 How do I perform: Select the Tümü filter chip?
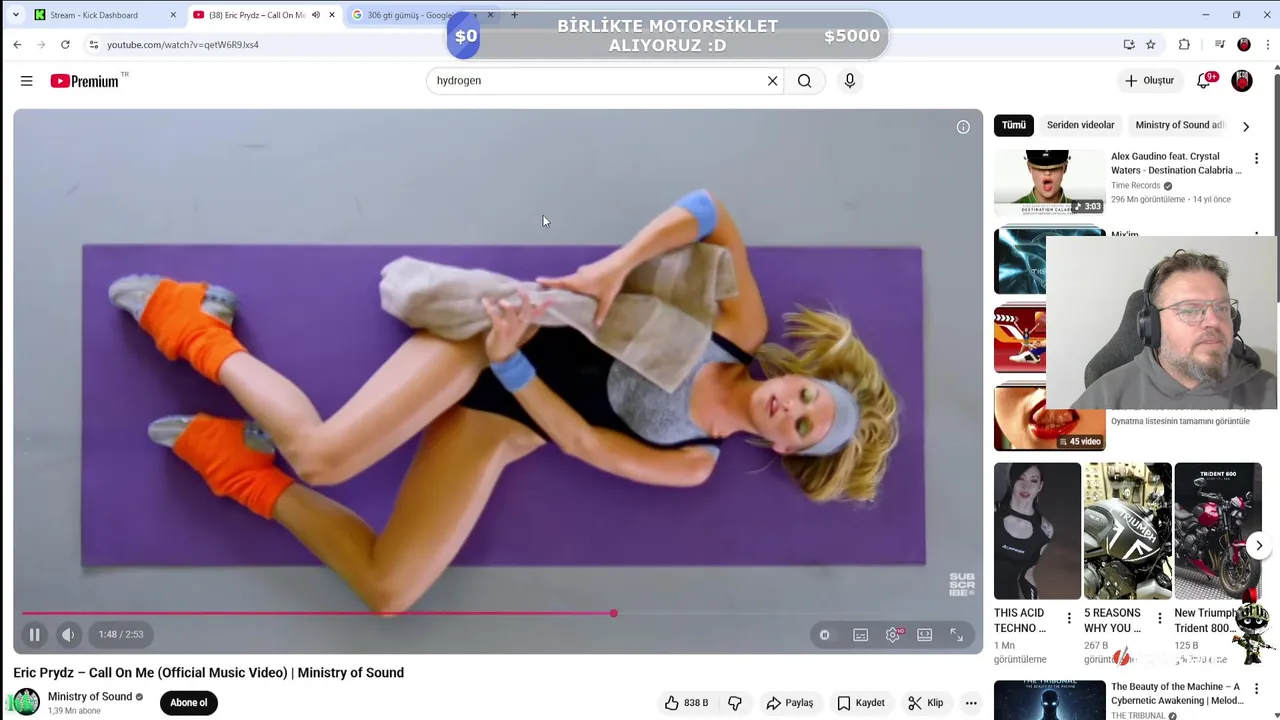pos(1014,125)
